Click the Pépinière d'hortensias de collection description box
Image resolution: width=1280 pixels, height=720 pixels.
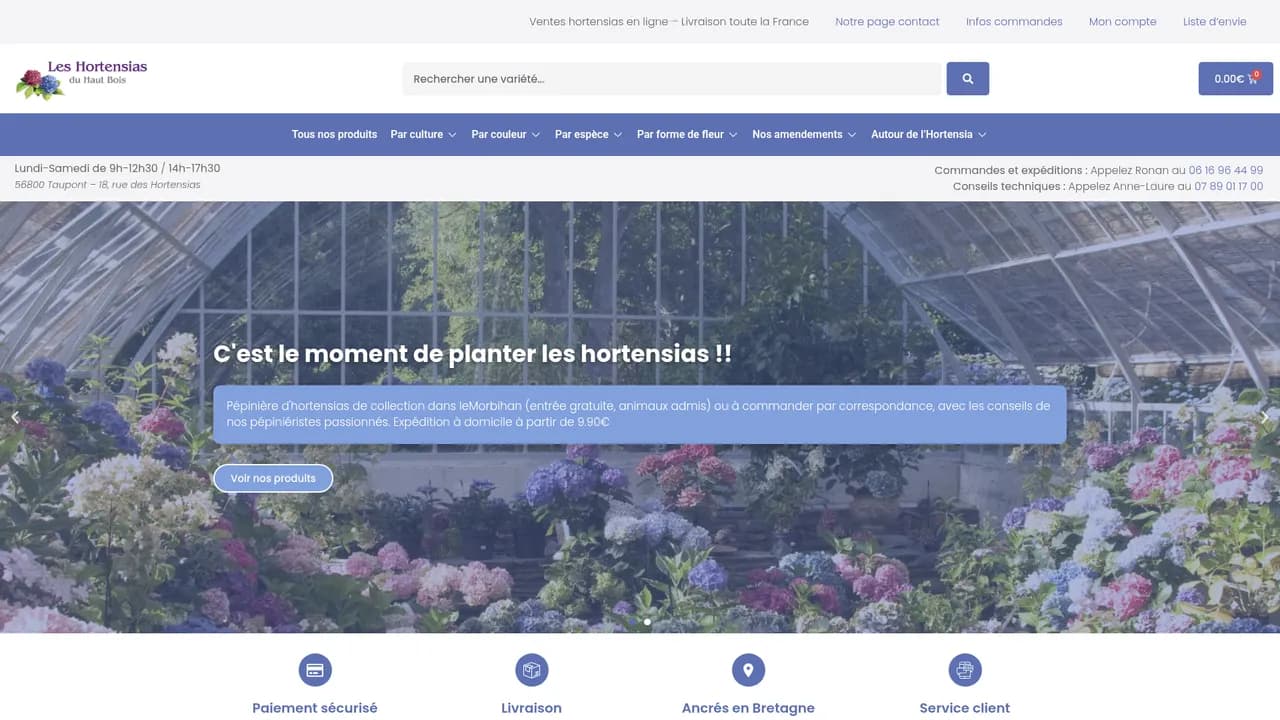click(640, 414)
